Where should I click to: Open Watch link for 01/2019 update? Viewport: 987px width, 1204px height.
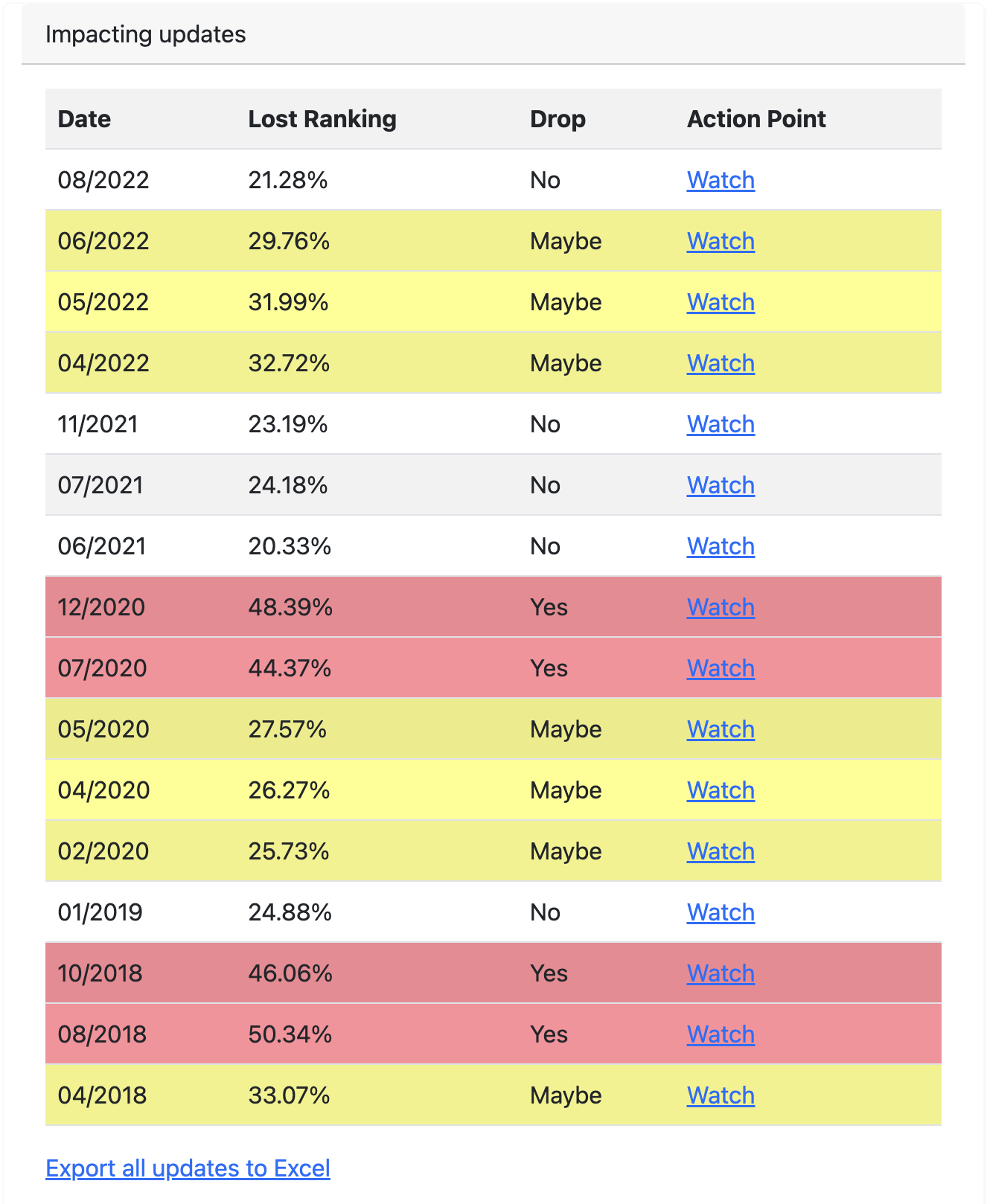(721, 912)
